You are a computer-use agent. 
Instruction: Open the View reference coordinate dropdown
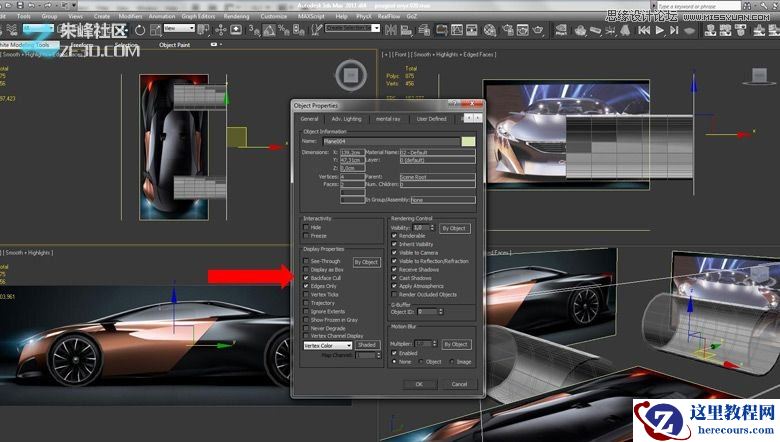click(x=179, y=29)
